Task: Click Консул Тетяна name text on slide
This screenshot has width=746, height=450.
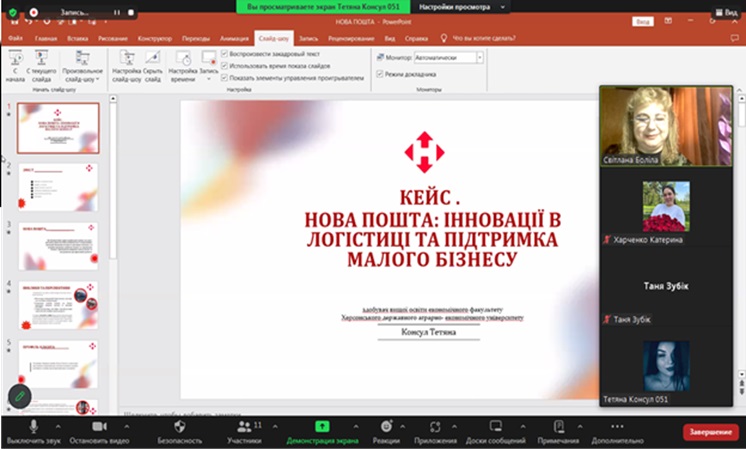Action: (x=429, y=332)
